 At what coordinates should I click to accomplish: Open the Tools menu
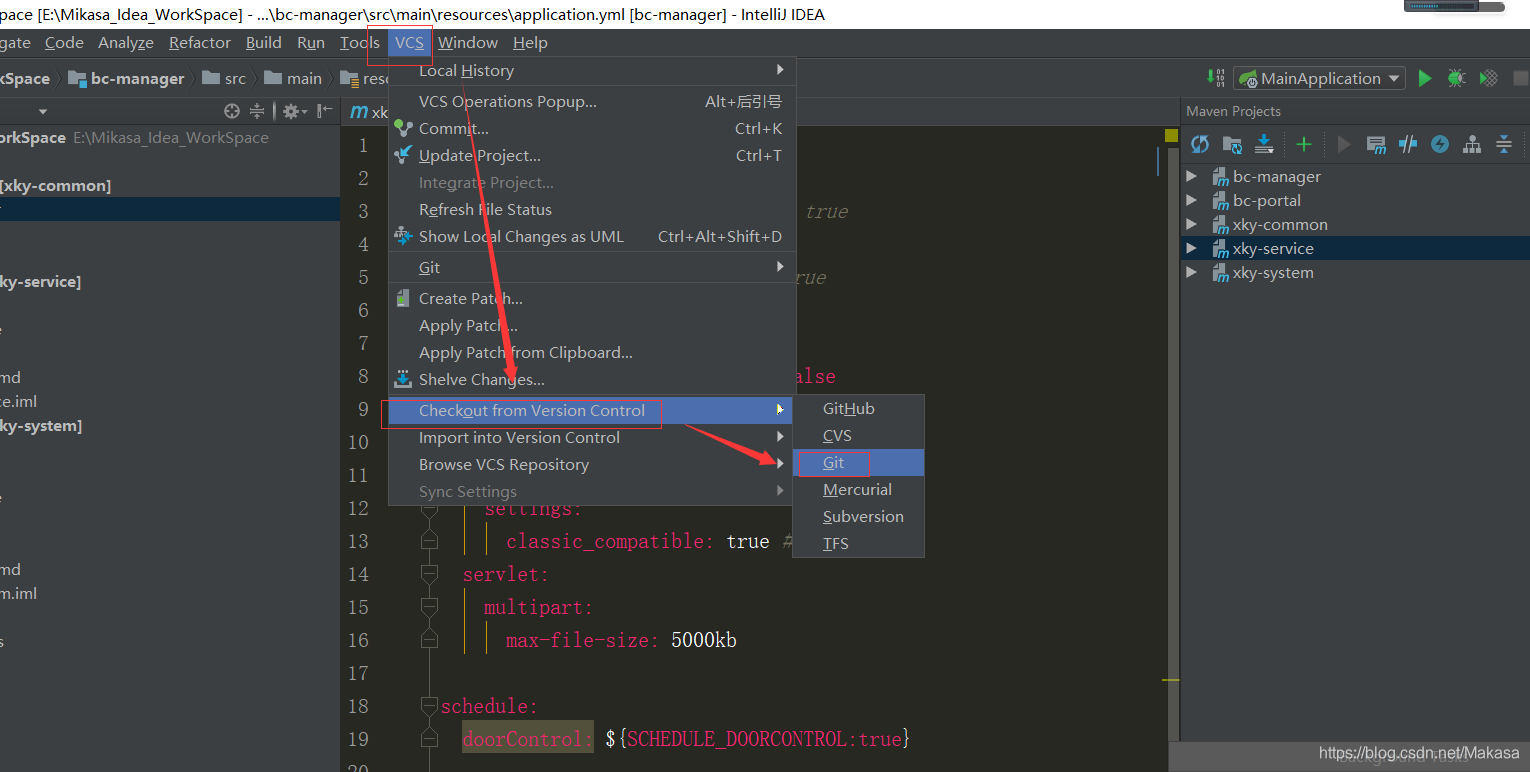pos(359,42)
